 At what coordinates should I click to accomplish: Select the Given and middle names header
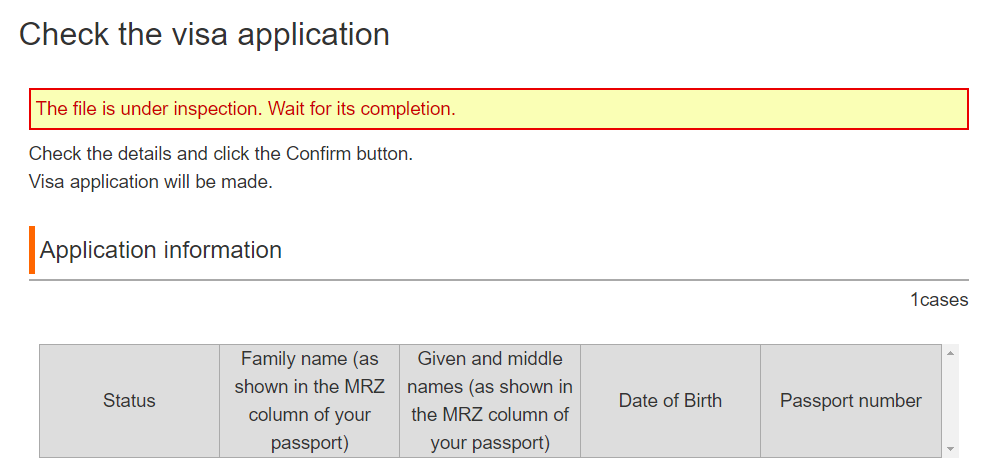(490, 386)
